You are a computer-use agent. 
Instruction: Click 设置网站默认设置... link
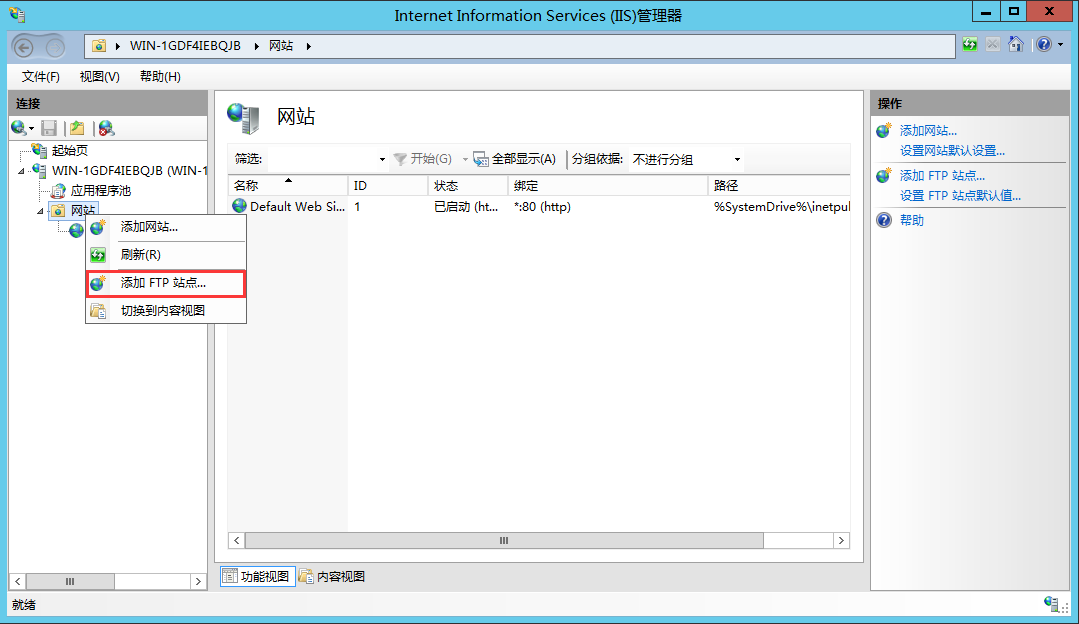[x=952, y=151]
